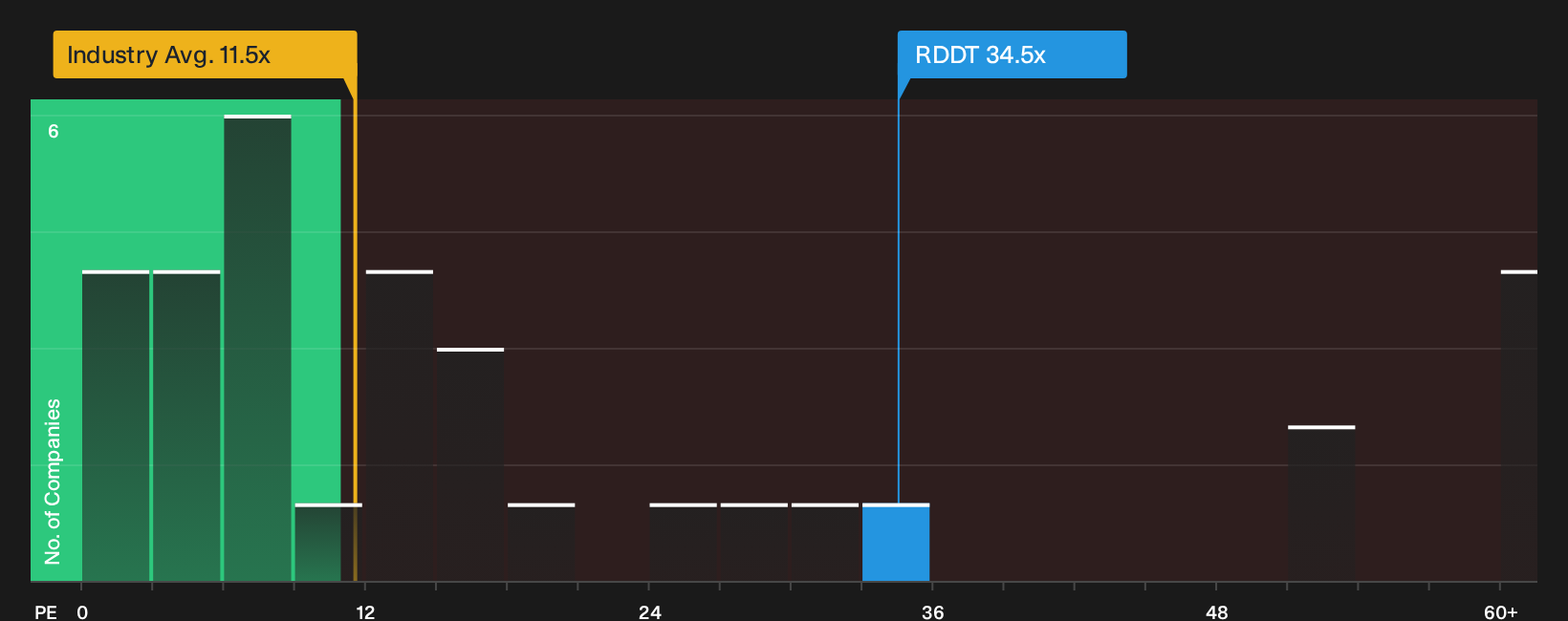
Task: Click the yellow Industry Avg. 11.5x label
Action: 205,54
